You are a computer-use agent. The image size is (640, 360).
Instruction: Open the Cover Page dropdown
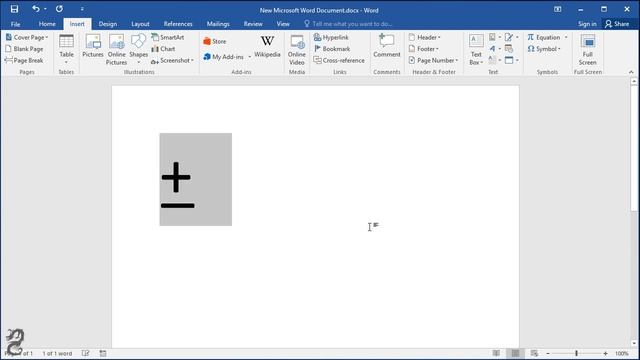click(x=27, y=37)
